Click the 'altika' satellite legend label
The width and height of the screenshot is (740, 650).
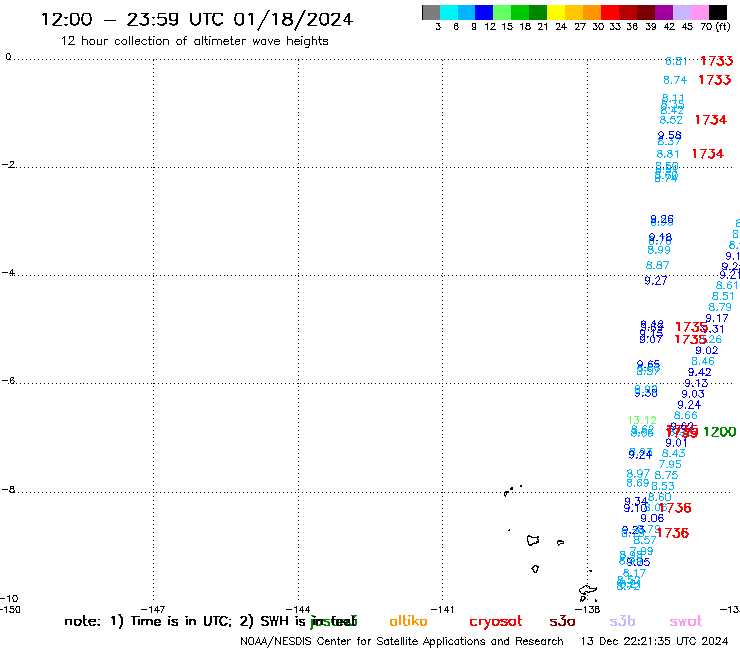pyautogui.click(x=408, y=621)
